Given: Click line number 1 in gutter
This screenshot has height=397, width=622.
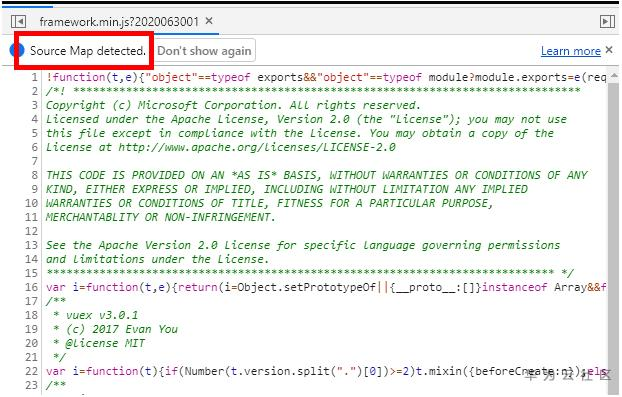Looking at the screenshot, I should [x=35, y=77].
